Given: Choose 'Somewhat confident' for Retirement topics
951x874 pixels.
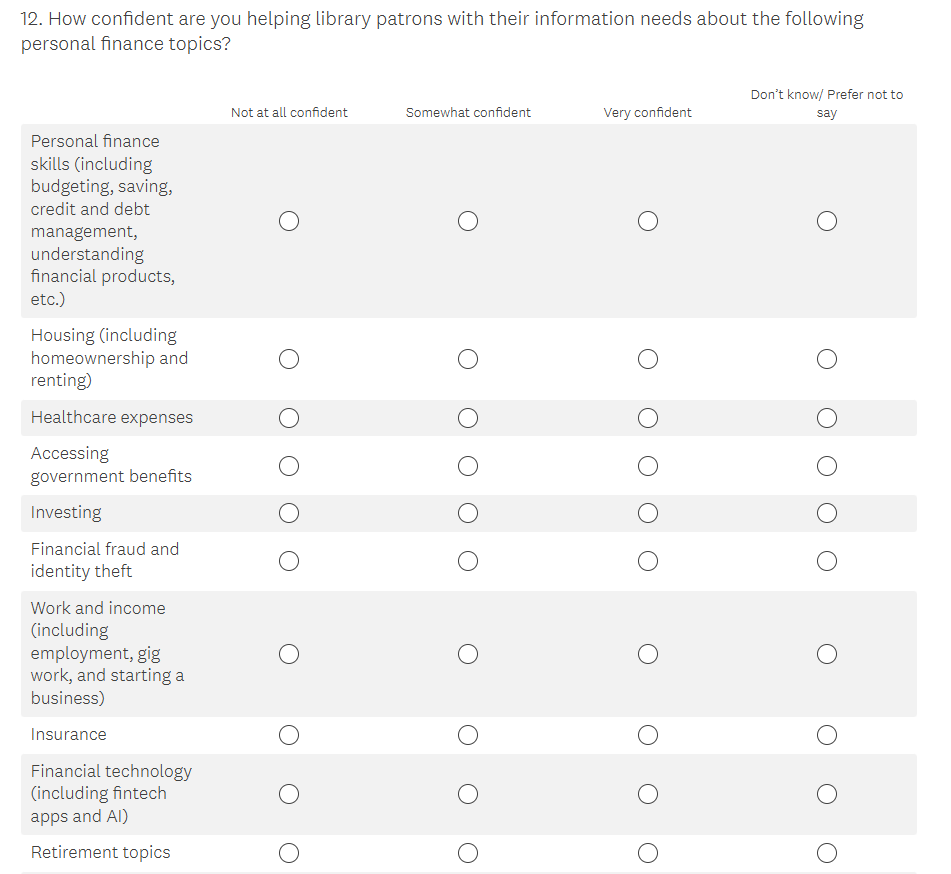Looking at the screenshot, I should (x=468, y=853).
